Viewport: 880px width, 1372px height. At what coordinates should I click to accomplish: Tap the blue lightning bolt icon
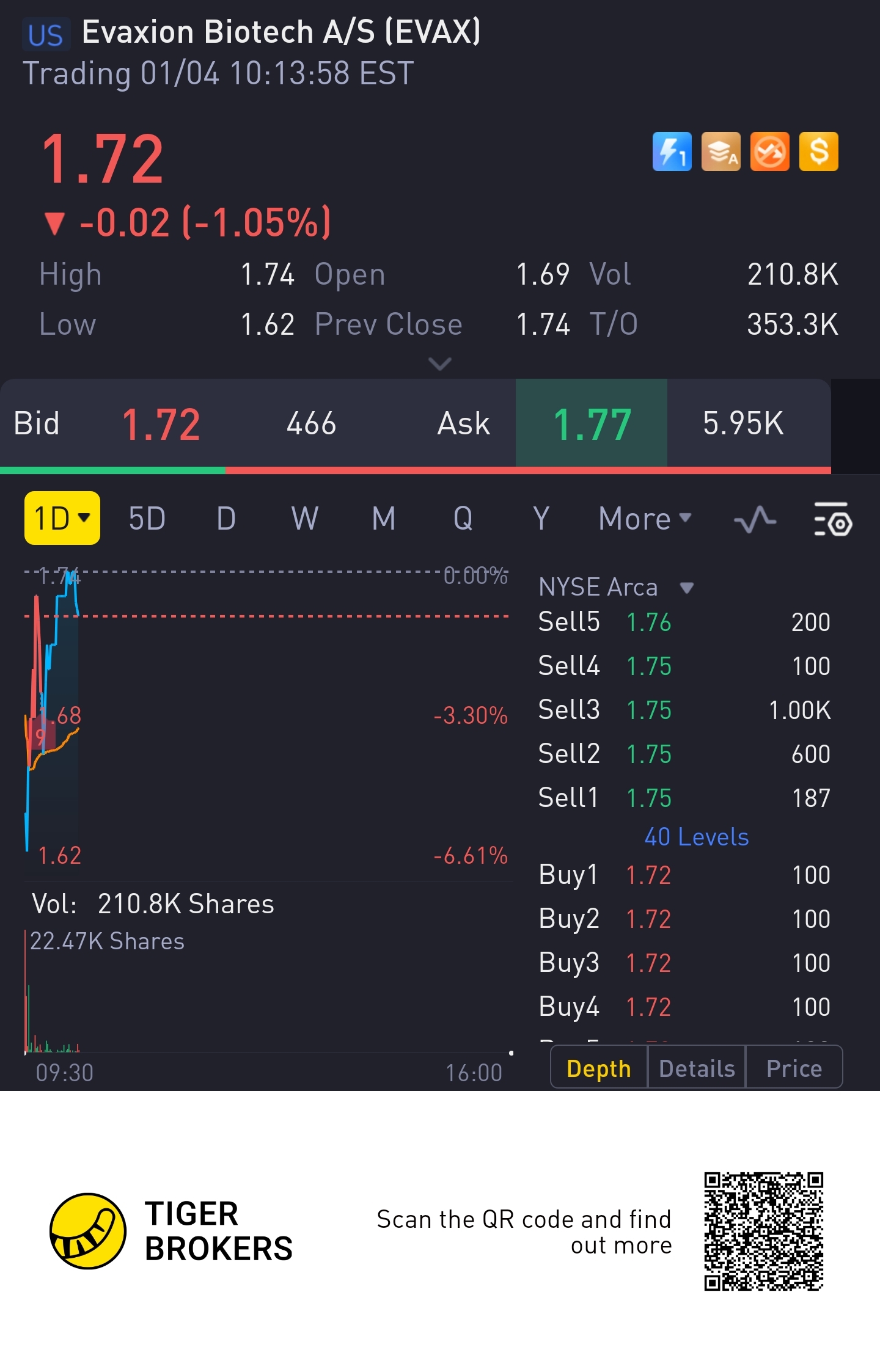(672, 151)
